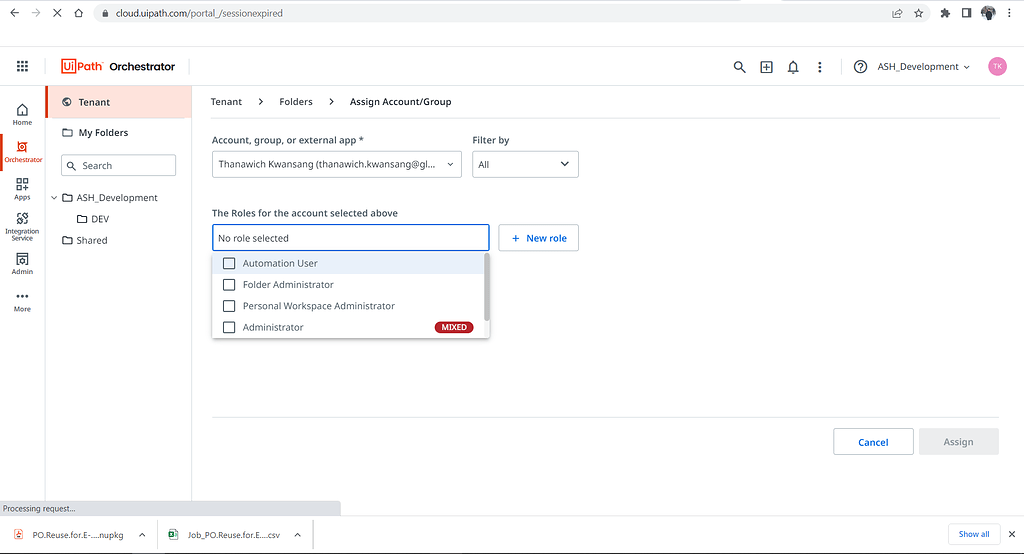Image resolution: width=1024 pixels, height=554 pixels.
Task: Expand the account, group, or external app dropdown
Action: point(337,164)
